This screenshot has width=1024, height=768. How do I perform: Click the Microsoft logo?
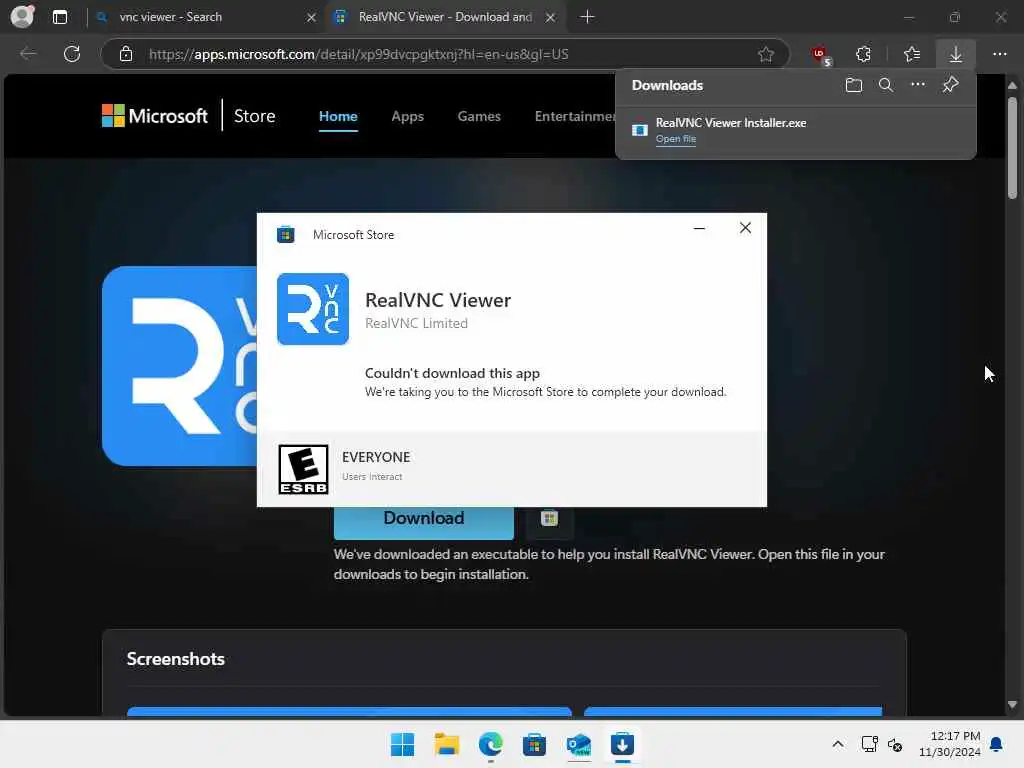tap(155, 116)
